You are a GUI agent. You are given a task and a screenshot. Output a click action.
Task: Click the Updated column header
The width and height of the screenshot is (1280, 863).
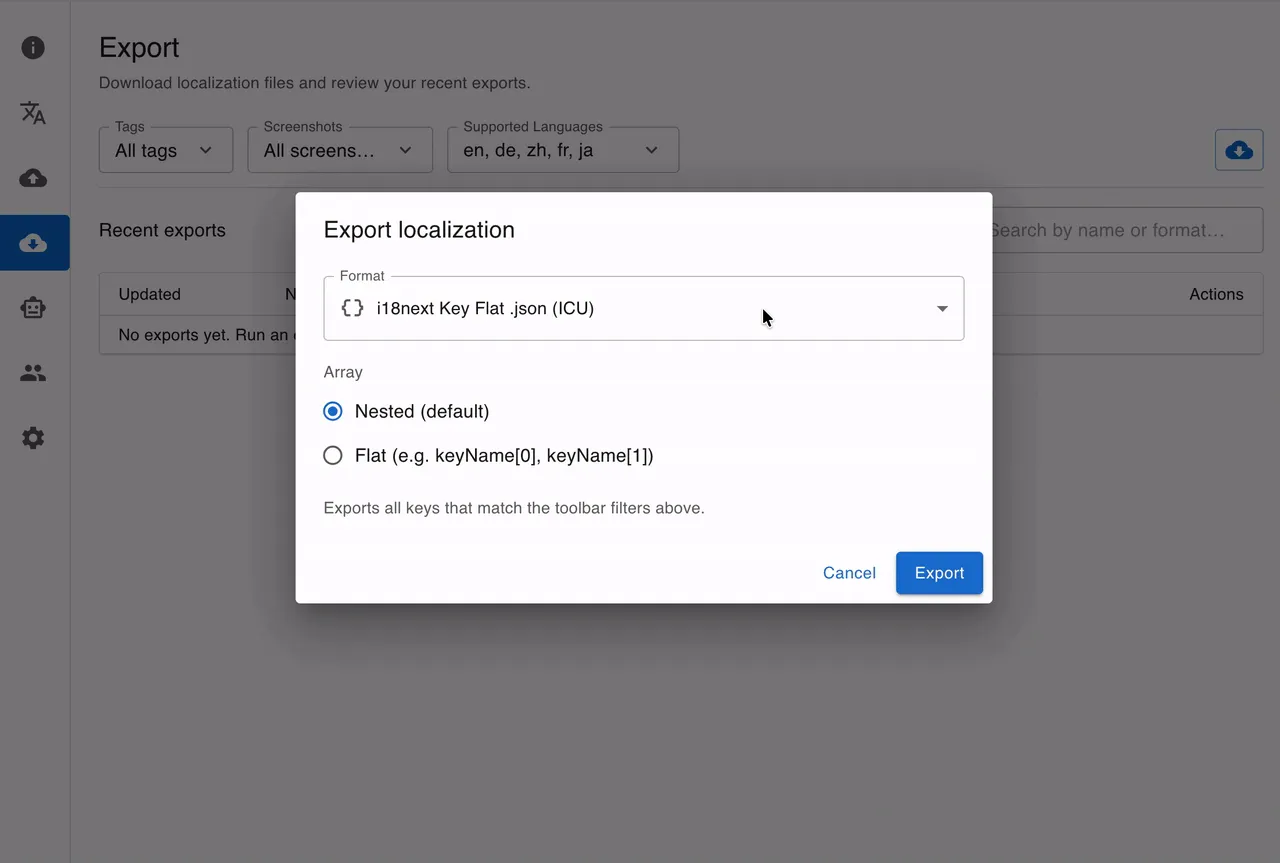click(x=150, y=294)
